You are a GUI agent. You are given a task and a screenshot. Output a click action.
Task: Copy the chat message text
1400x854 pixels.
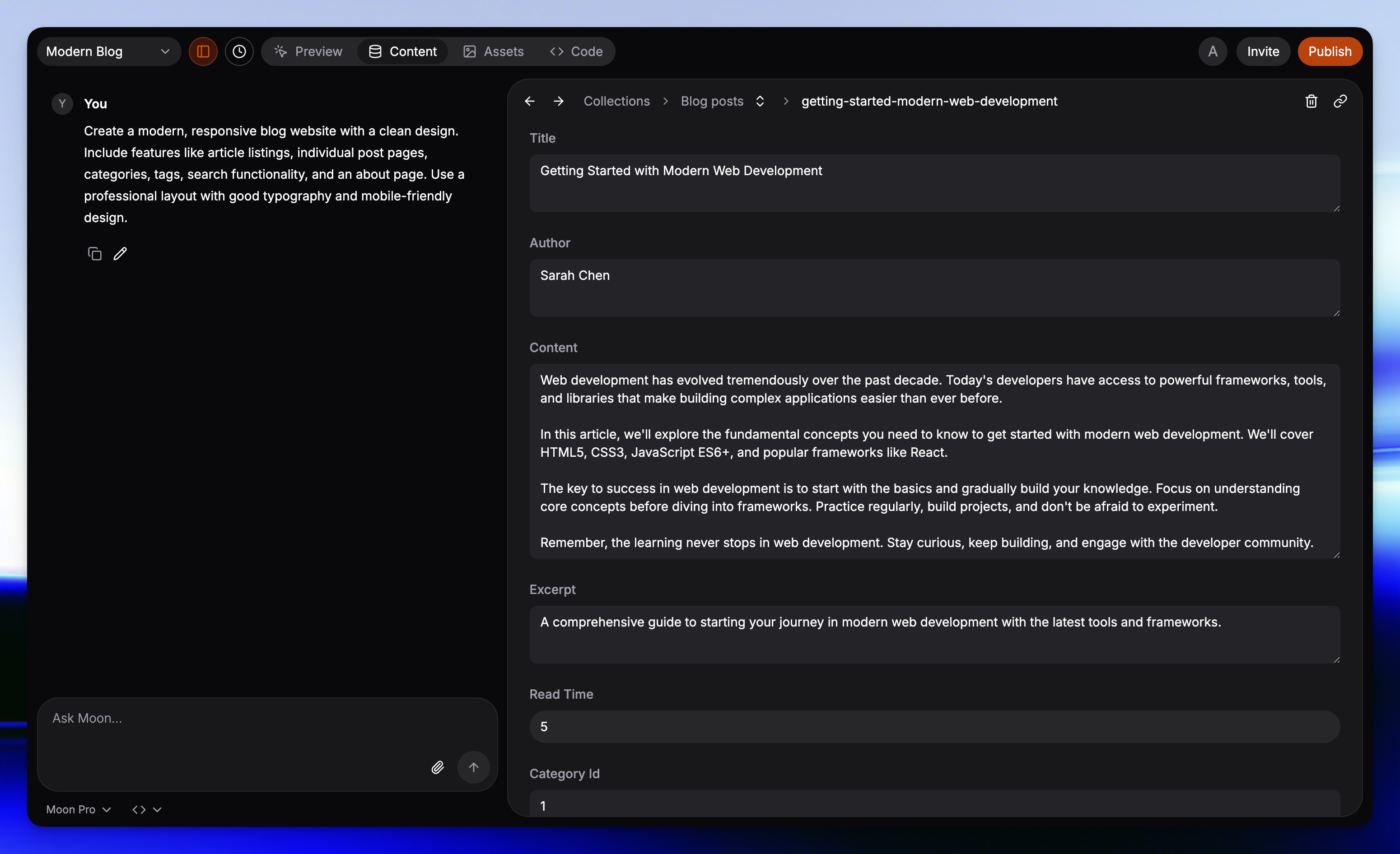point(94,253)
